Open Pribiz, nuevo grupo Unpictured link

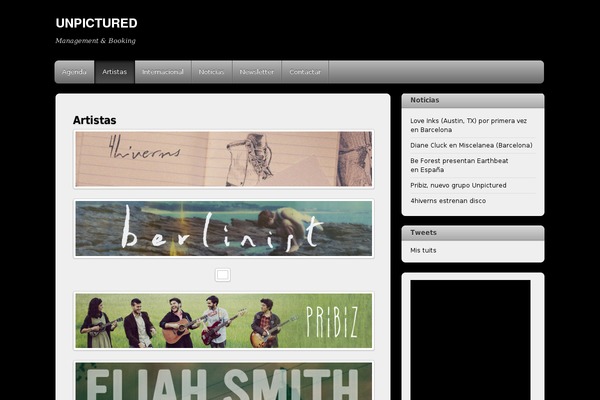(x=458, y=185)
